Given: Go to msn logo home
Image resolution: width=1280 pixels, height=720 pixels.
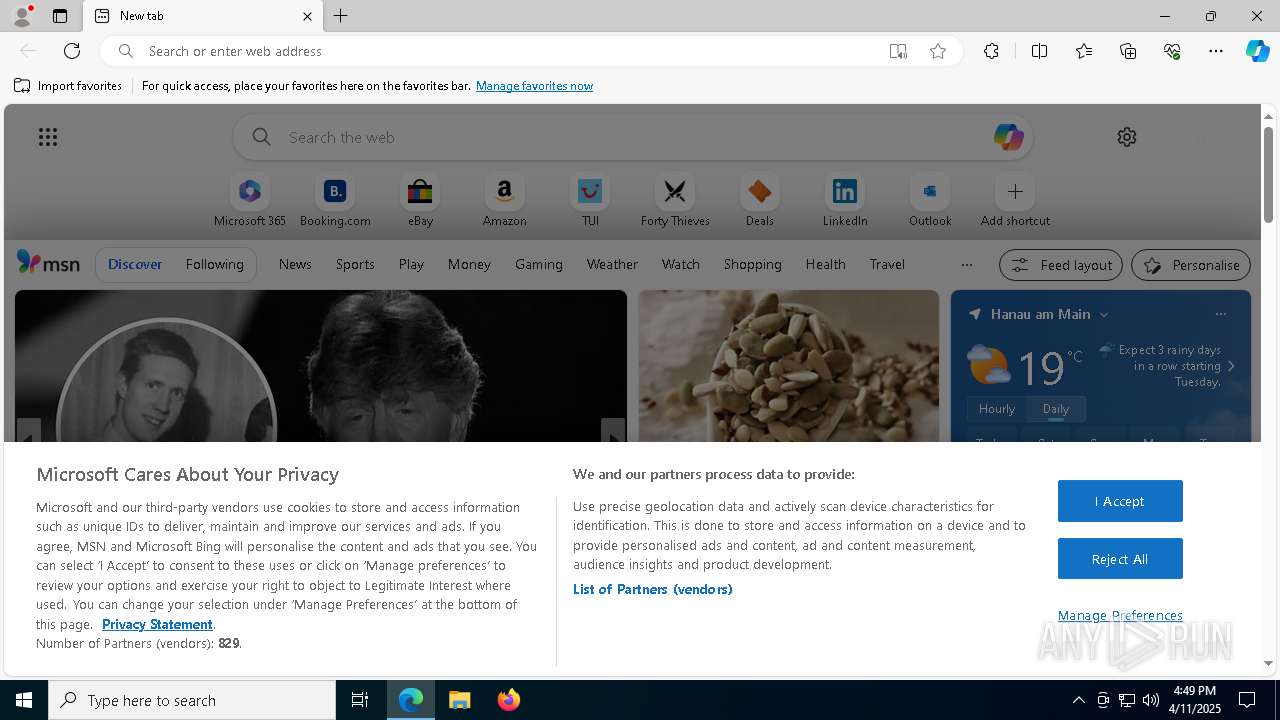Looking at the screenshot, I should (48, 263).
